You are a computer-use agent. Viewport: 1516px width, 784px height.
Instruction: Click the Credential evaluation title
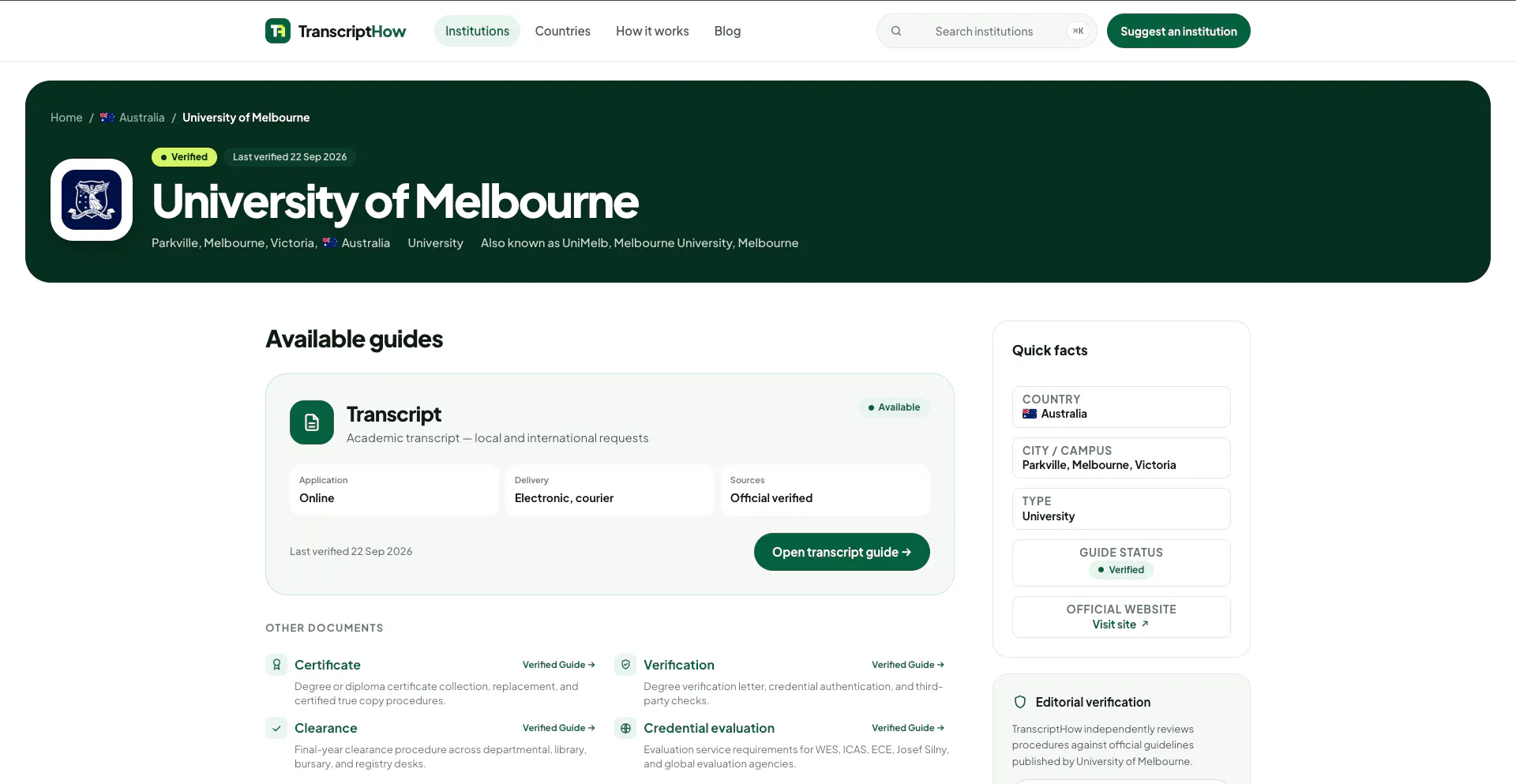tap(709, 728)
